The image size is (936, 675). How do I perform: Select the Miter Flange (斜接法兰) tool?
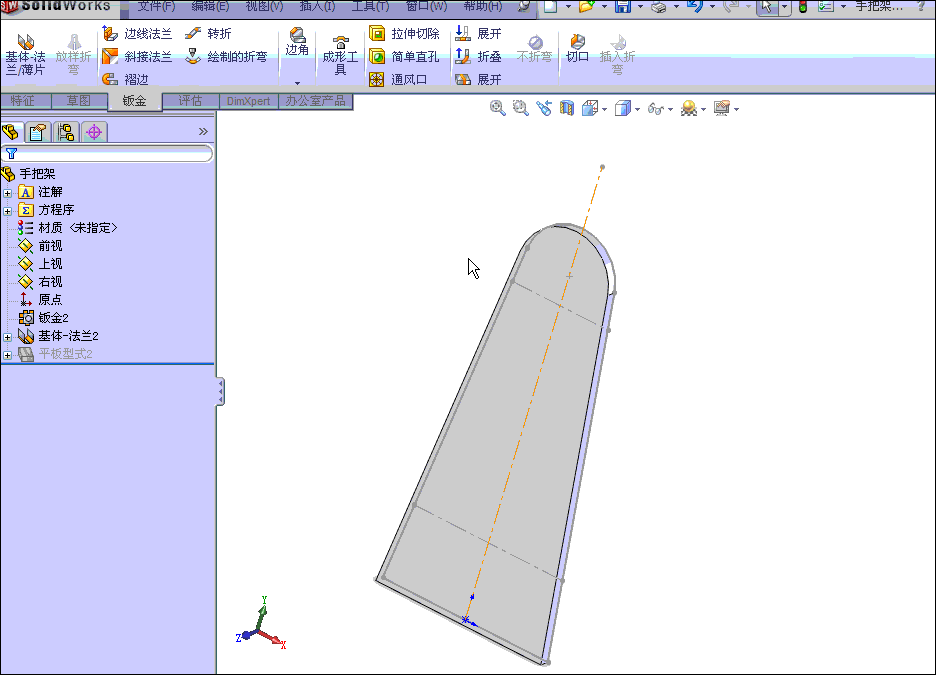(137, 57)
